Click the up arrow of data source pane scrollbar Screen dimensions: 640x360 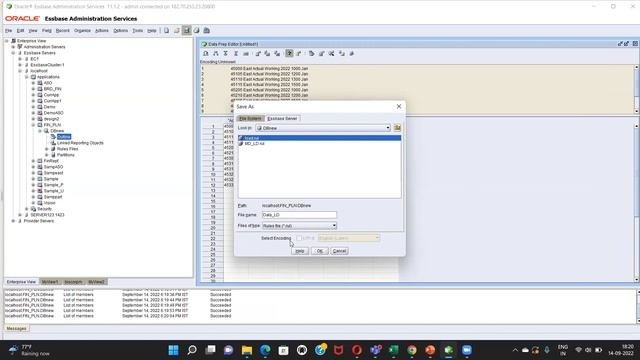point(637,67)
